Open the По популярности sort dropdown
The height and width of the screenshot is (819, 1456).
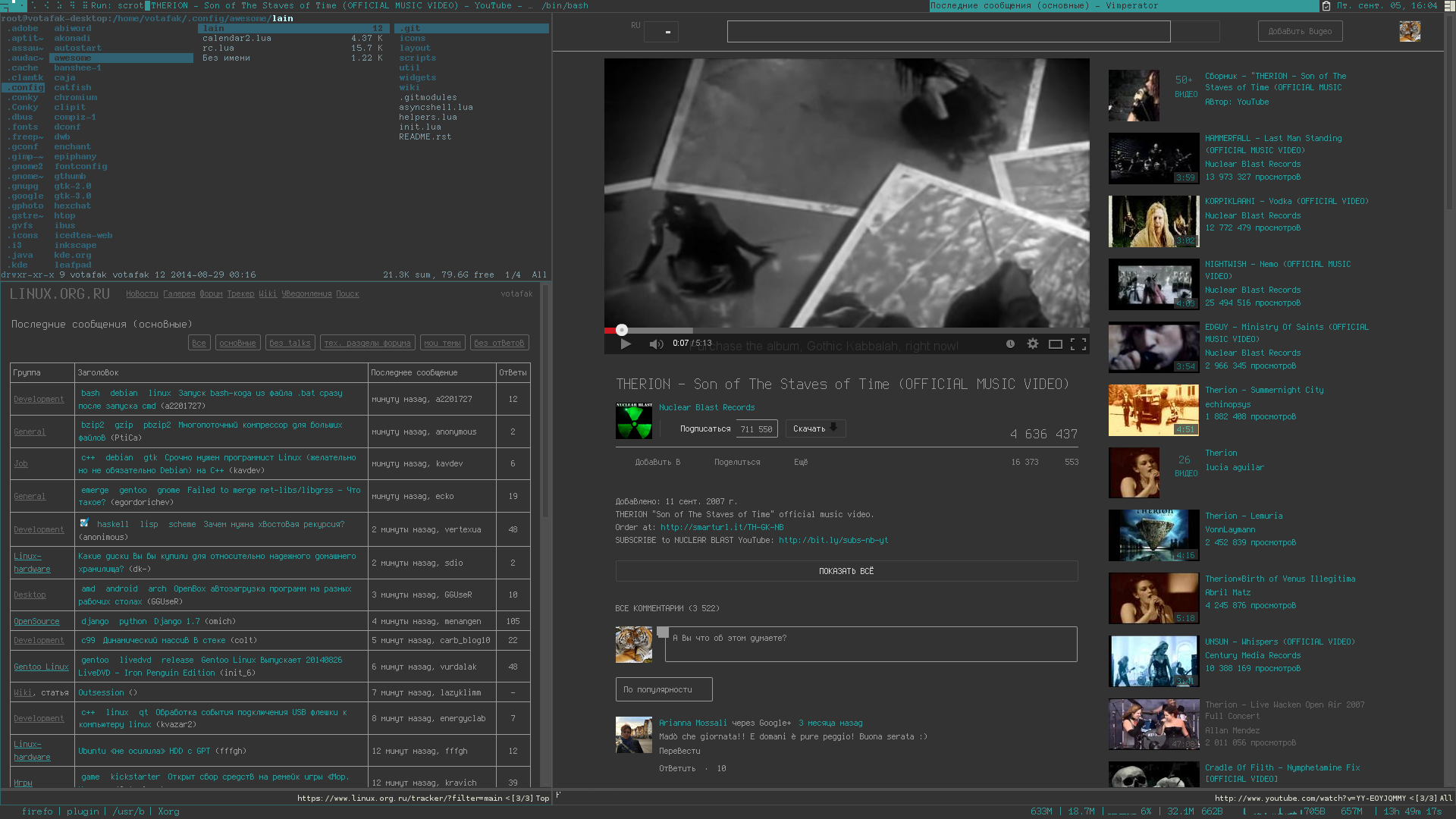pyautogui.click(x=664, y=689)
